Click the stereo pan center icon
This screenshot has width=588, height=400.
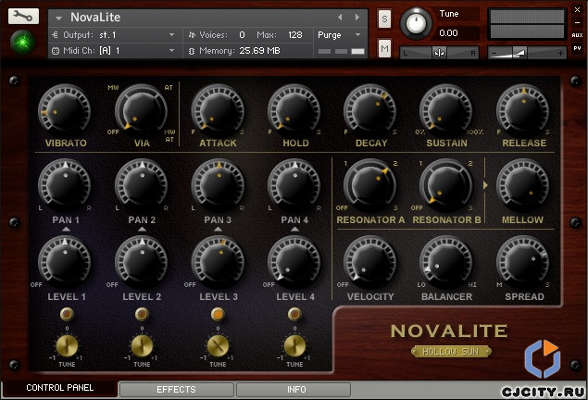439,53
